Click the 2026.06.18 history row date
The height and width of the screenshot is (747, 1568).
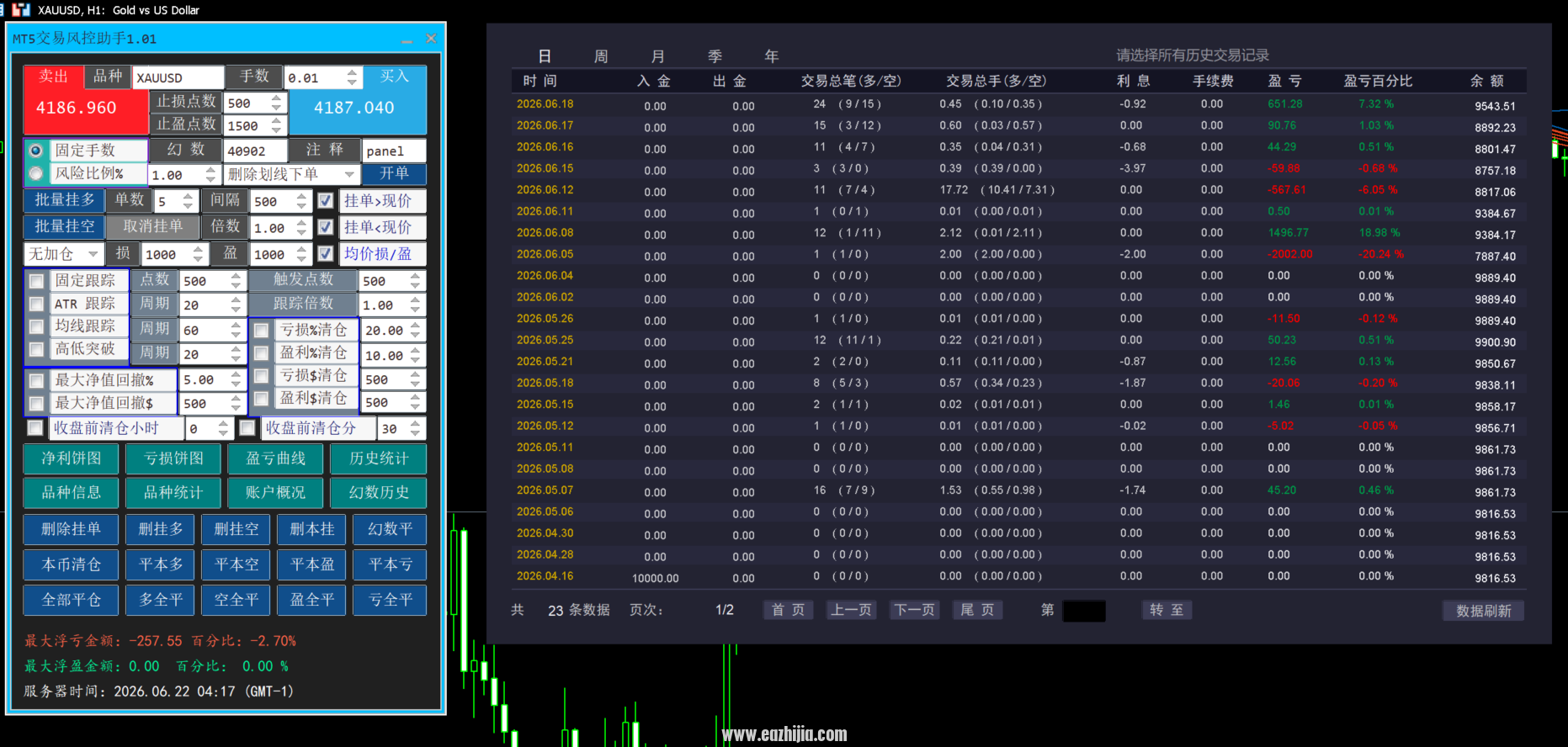pyautogui.click(x=545, y=104)
